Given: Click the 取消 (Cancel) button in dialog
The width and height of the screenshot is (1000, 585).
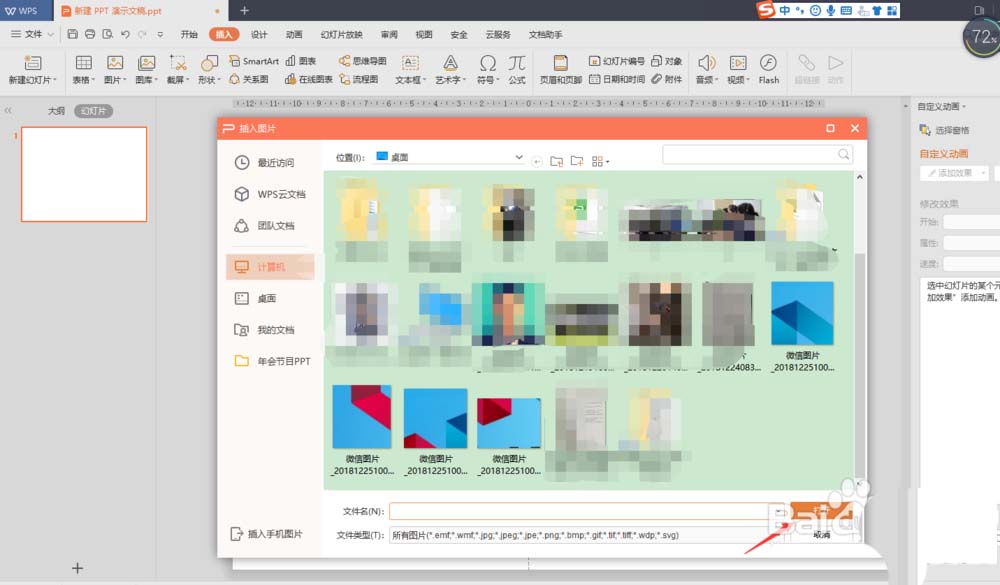Looking at the screenshot, I should (x=821, y=535).
